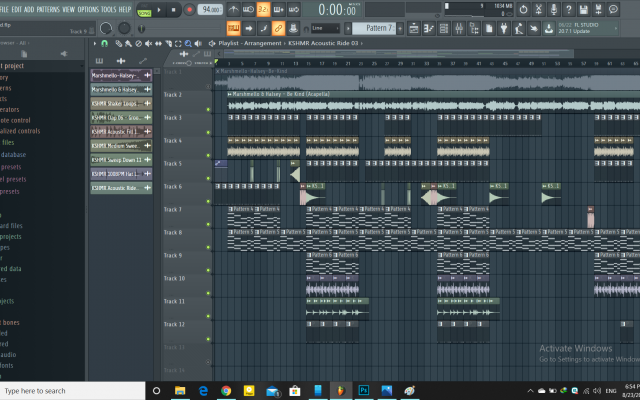The image size is (640, 400).
Task: Click the download content library icon
Action: (x=549, y=29)
